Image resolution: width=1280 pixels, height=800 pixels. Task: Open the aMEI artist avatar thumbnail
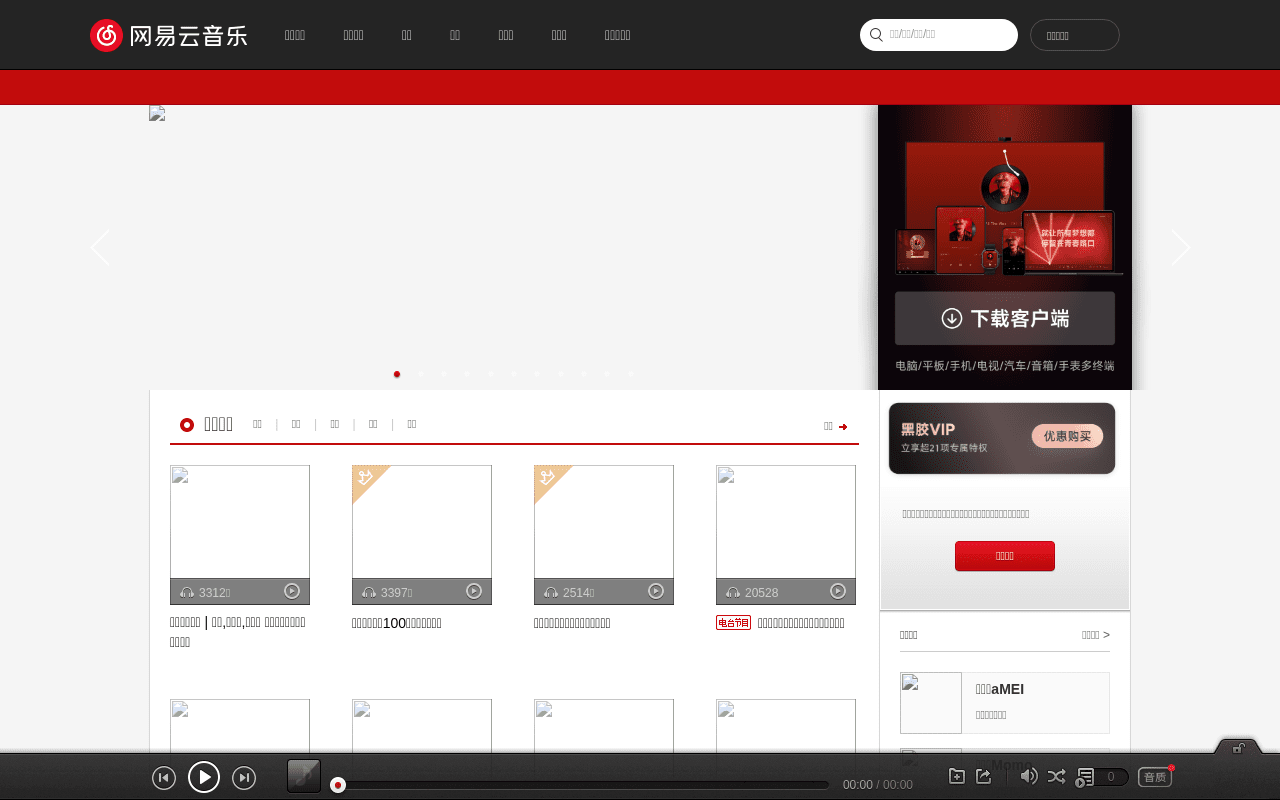[931, 703]
